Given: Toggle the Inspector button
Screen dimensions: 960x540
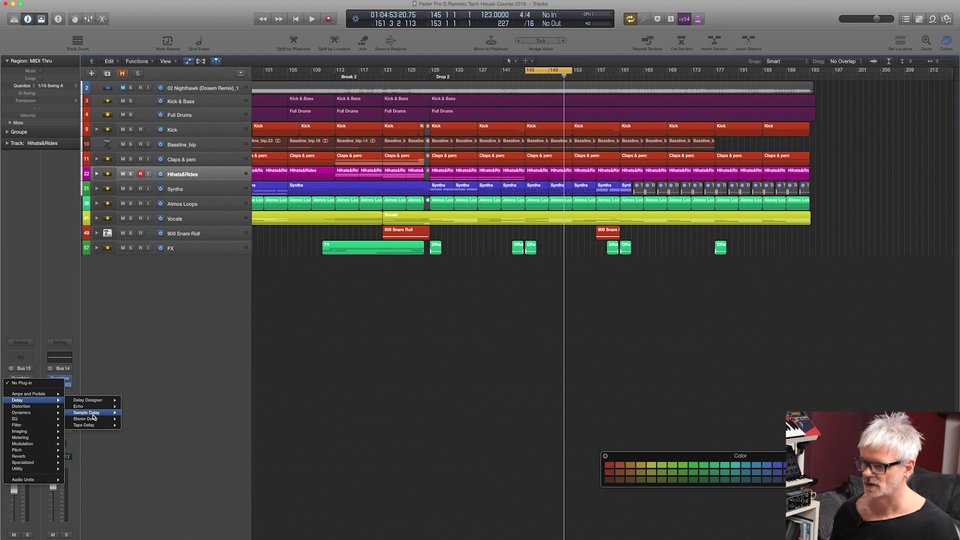Looking at the screenshot, I should point(28,19).
